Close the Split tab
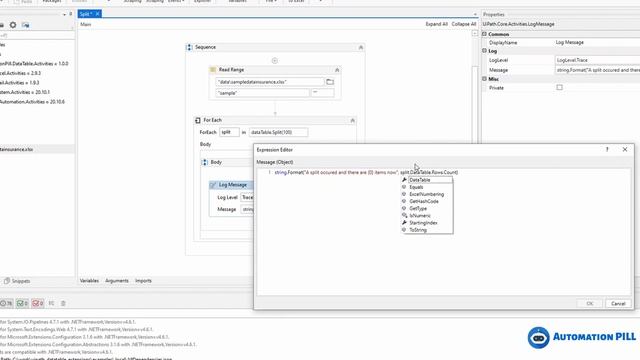Viewport: 640px width, 360px height. [x=98, y=14]
